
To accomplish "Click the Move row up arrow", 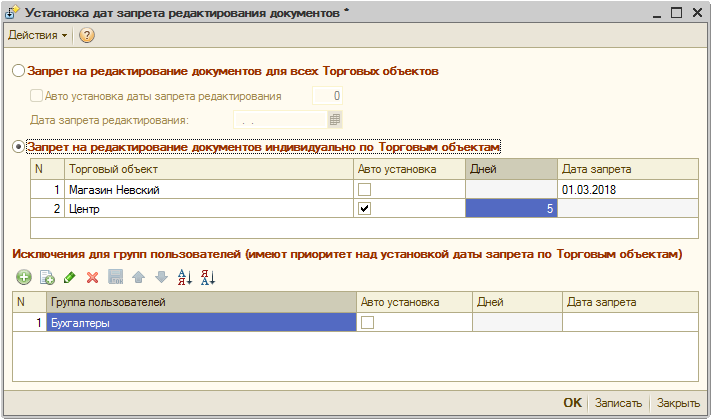I will 139,277.
